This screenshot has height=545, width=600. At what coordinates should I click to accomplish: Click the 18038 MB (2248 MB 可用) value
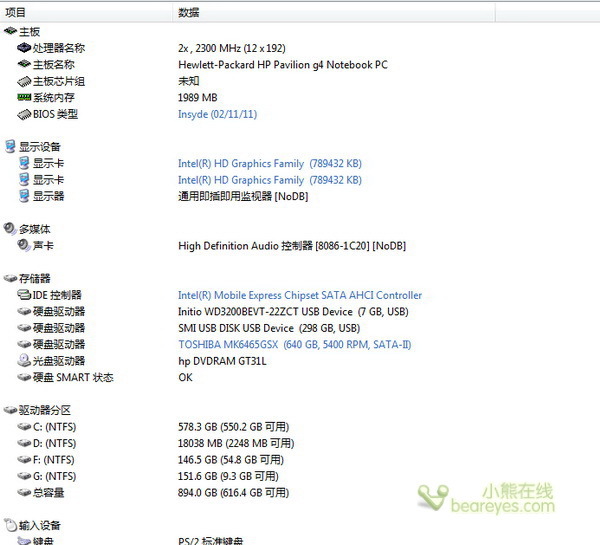236,443
